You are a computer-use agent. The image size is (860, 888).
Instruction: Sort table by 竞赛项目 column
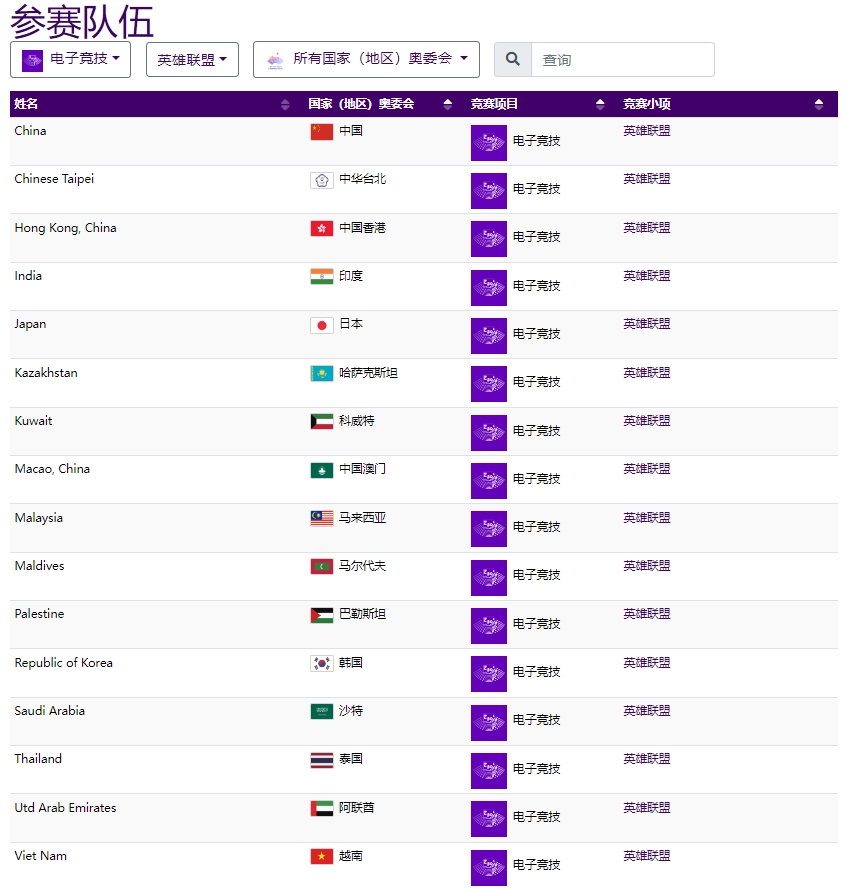pyautogui.click(x=600, y=104)
